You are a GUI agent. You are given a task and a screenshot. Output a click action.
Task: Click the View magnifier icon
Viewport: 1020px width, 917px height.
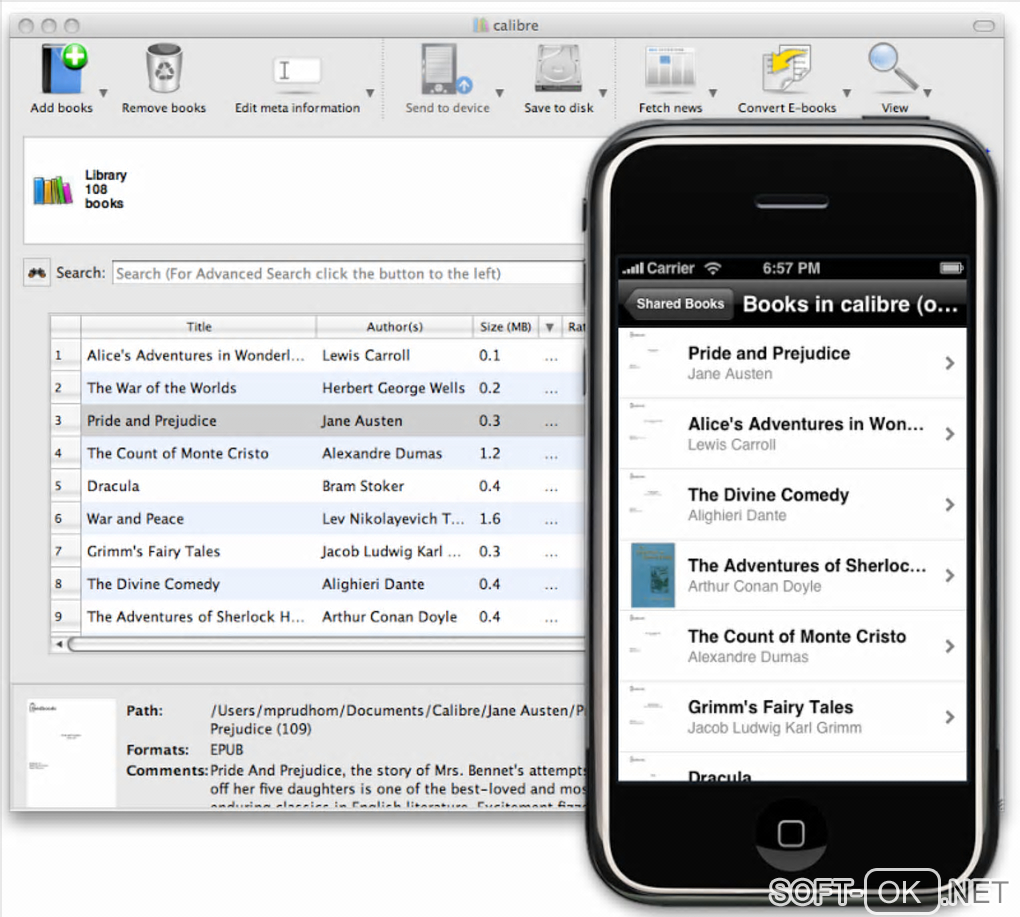click(x=892, y=67)
